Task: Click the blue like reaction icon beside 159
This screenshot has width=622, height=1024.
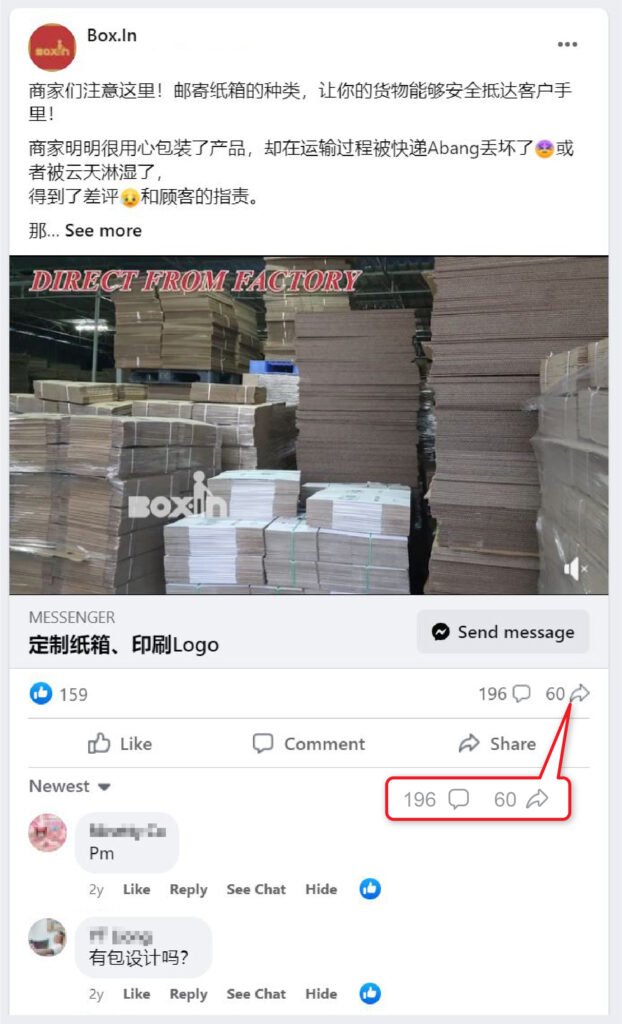Action: click(41, 694)
